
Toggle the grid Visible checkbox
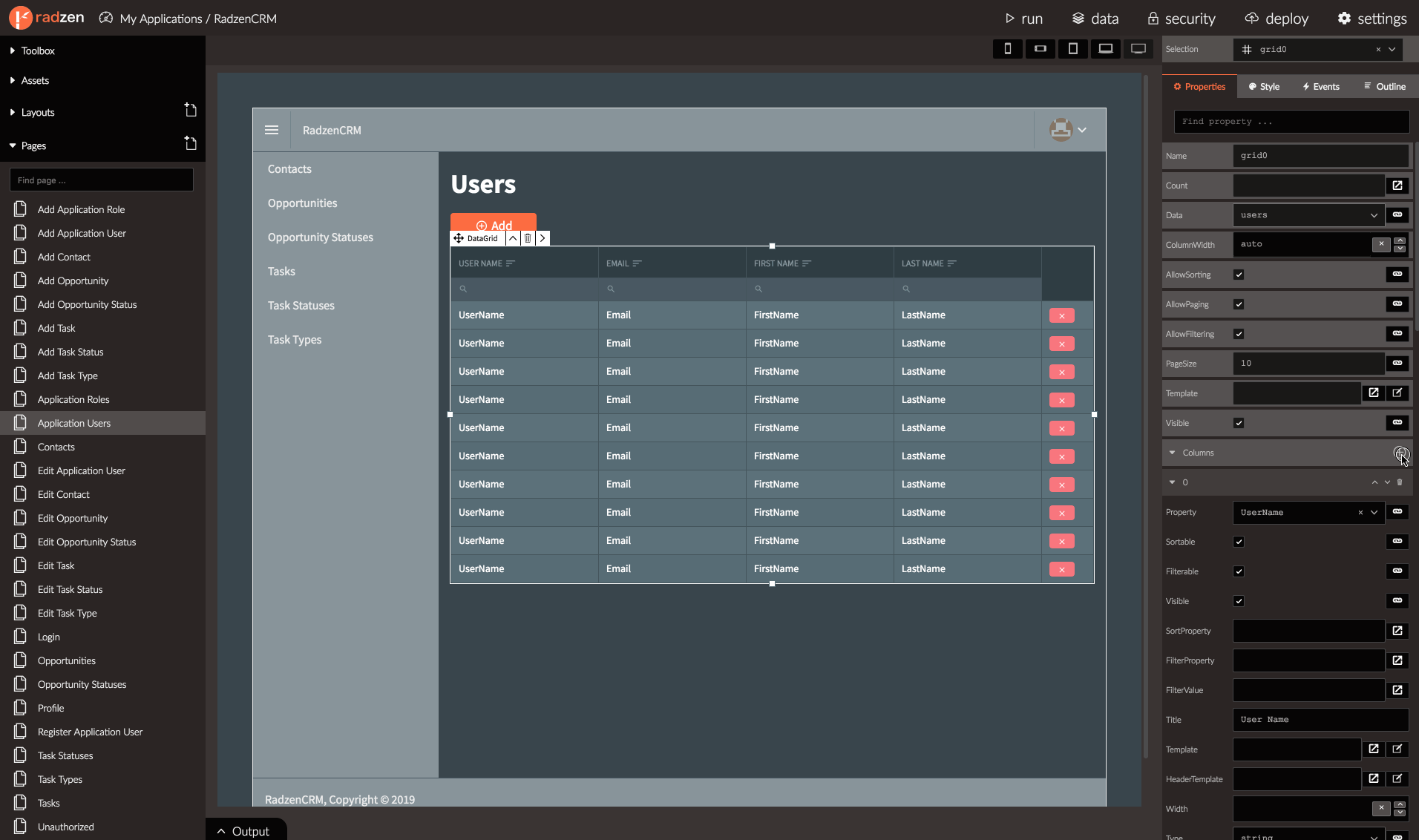click(1239, 423)
